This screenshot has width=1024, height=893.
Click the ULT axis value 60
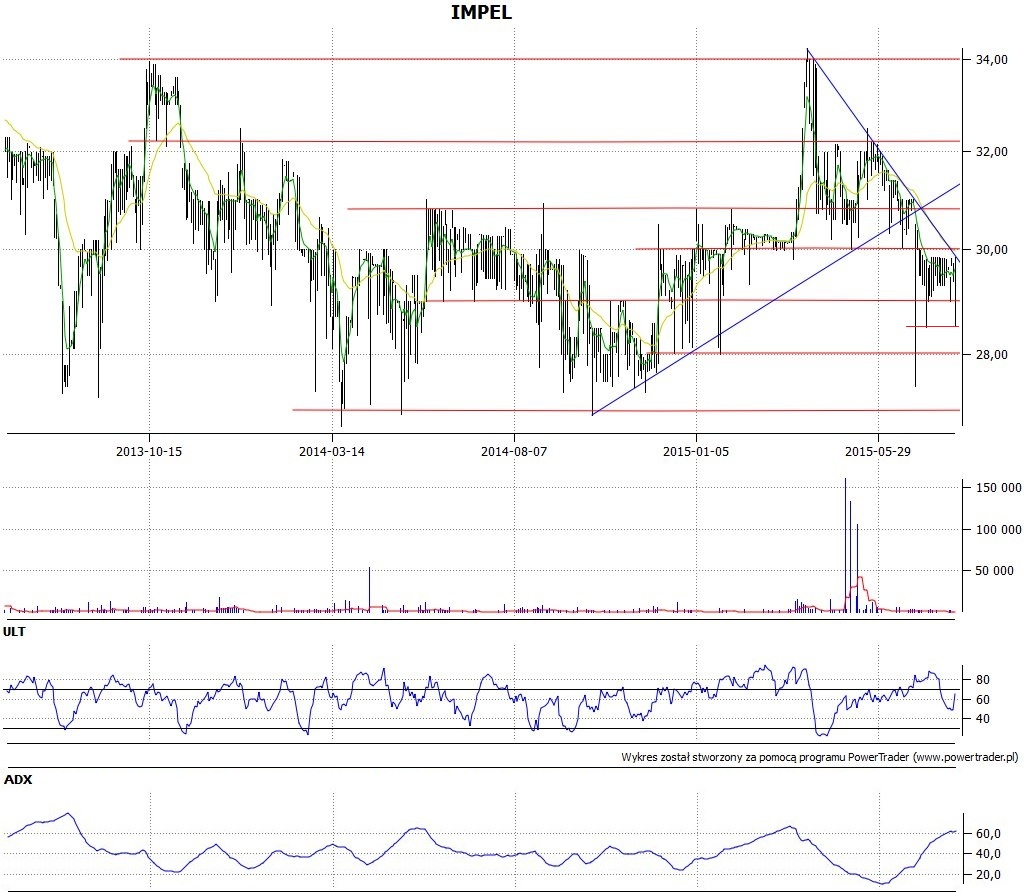983,700
